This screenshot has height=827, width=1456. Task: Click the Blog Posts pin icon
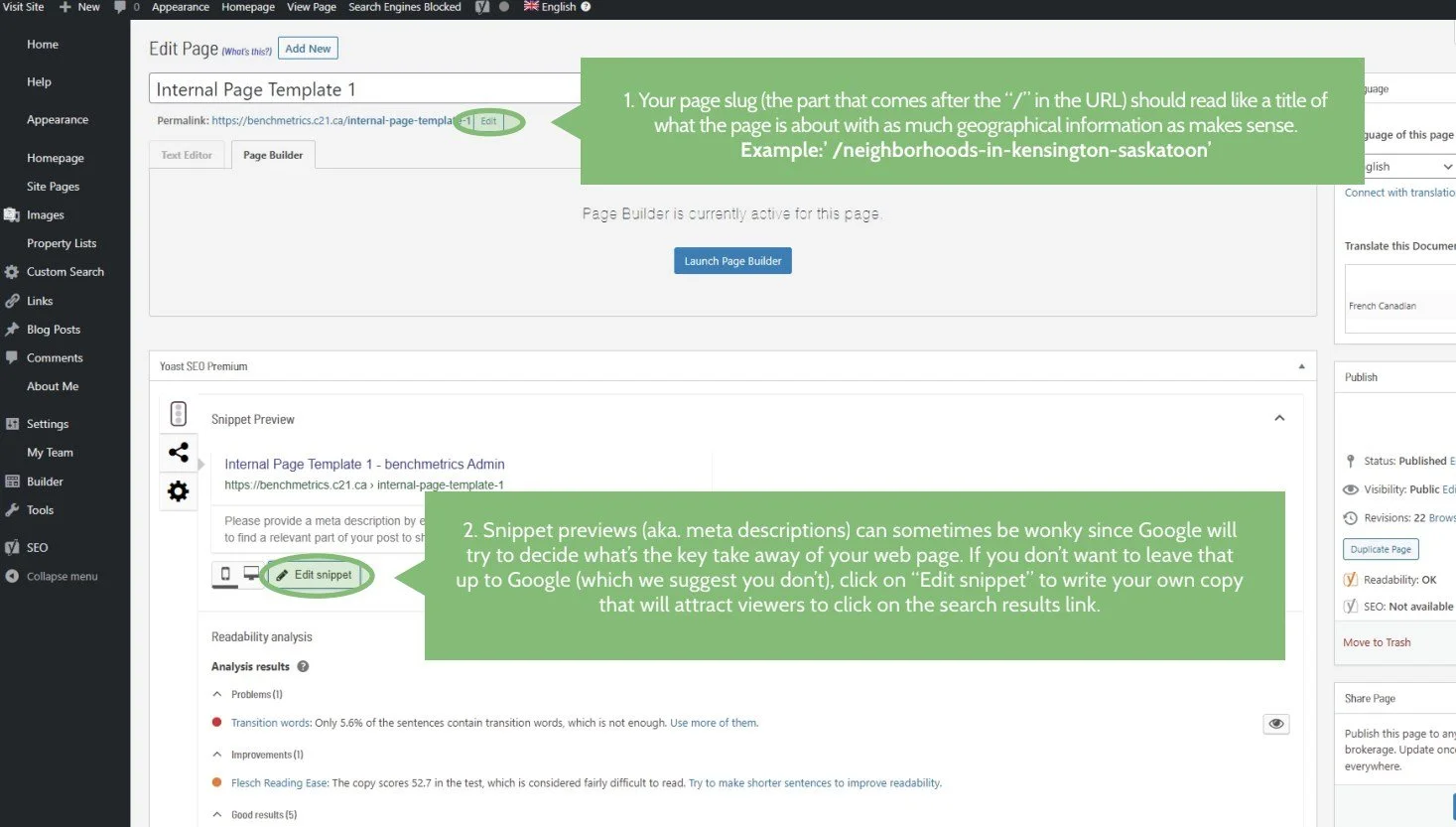[x=12, y=330]
